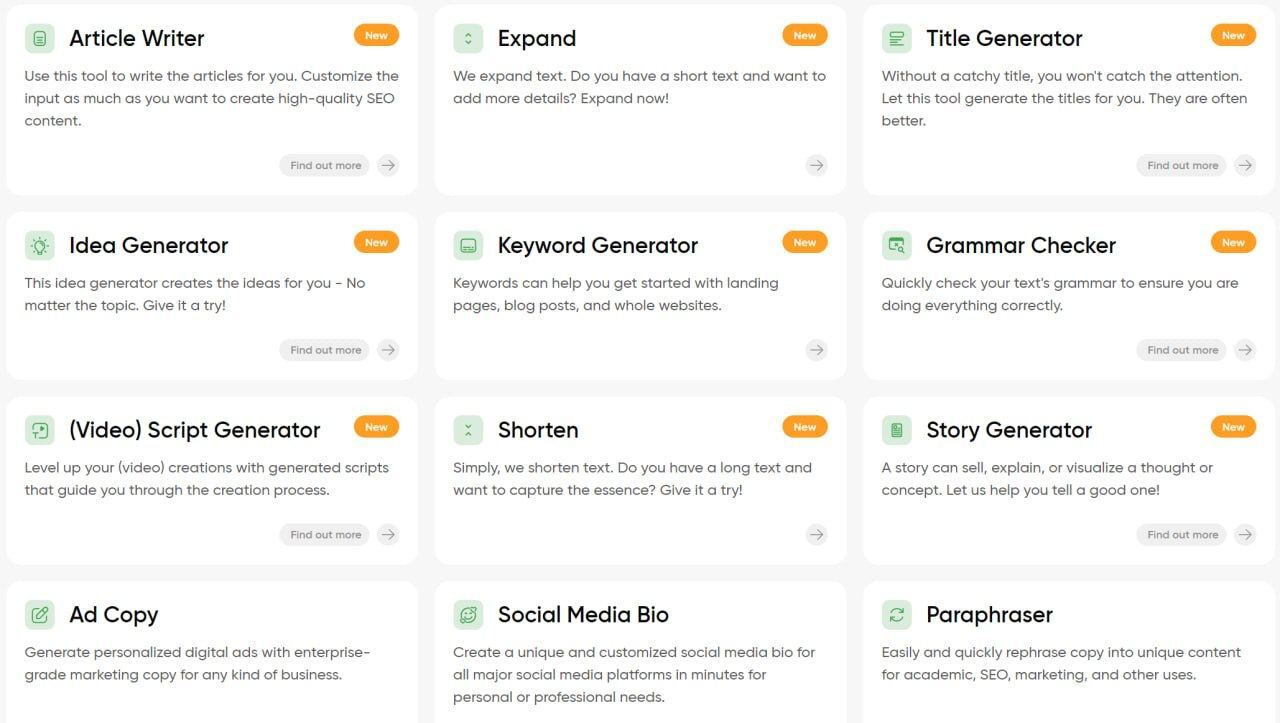
Task: Click Find out more under Grammar Checker
Action: (x=1182, y=350)
